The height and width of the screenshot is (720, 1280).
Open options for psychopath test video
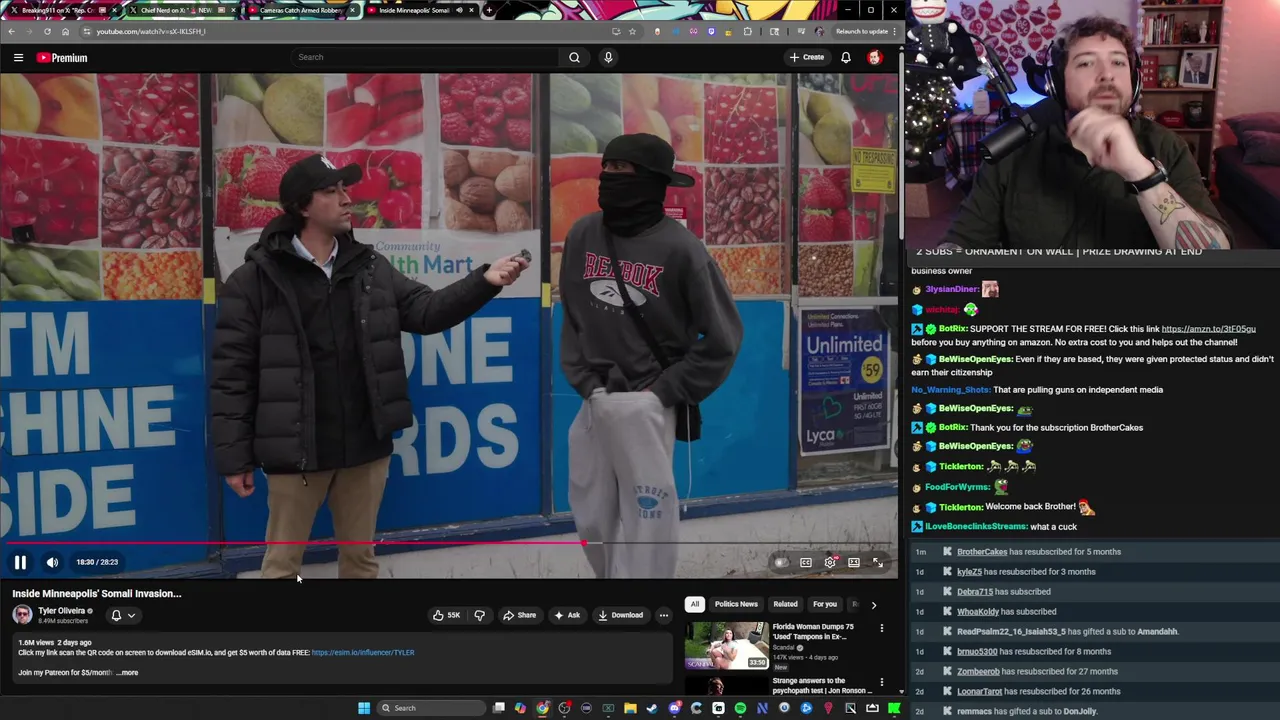(x=882, y=682)
